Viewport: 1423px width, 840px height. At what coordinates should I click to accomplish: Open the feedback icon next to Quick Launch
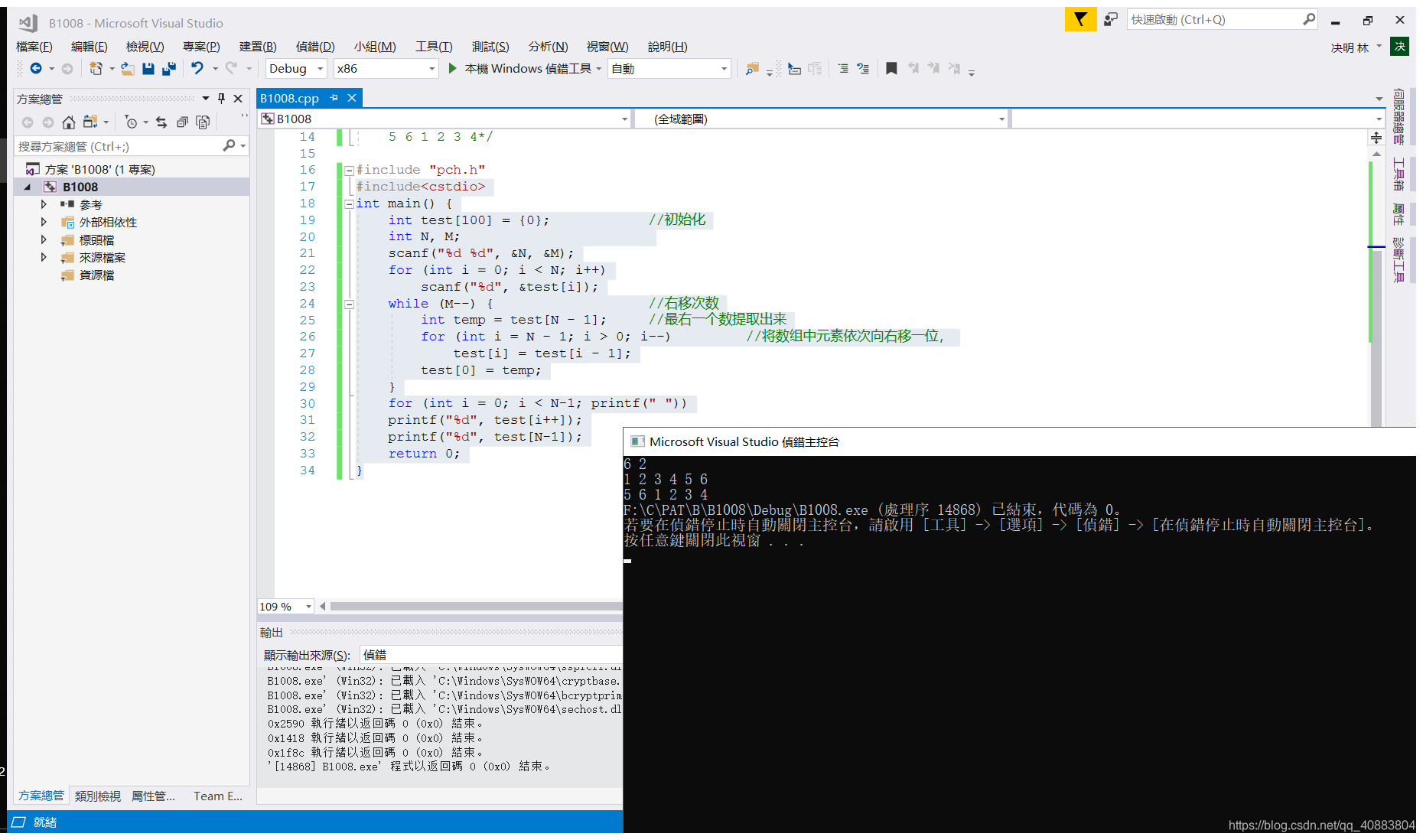click(x=1110, y=20)
